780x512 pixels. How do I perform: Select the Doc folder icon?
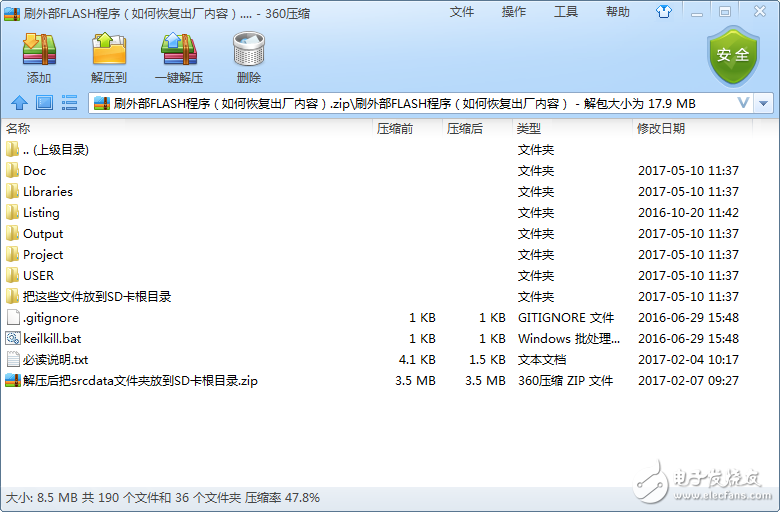[12, 171]
